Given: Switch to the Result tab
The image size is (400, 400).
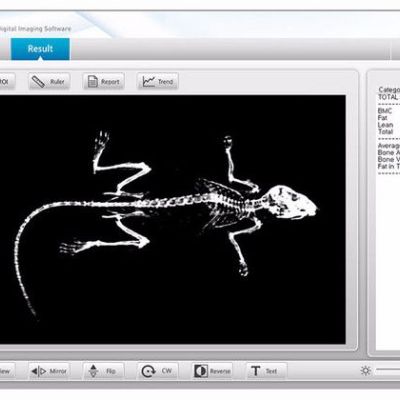Looking at the screenshot, I should coord(40,49).
